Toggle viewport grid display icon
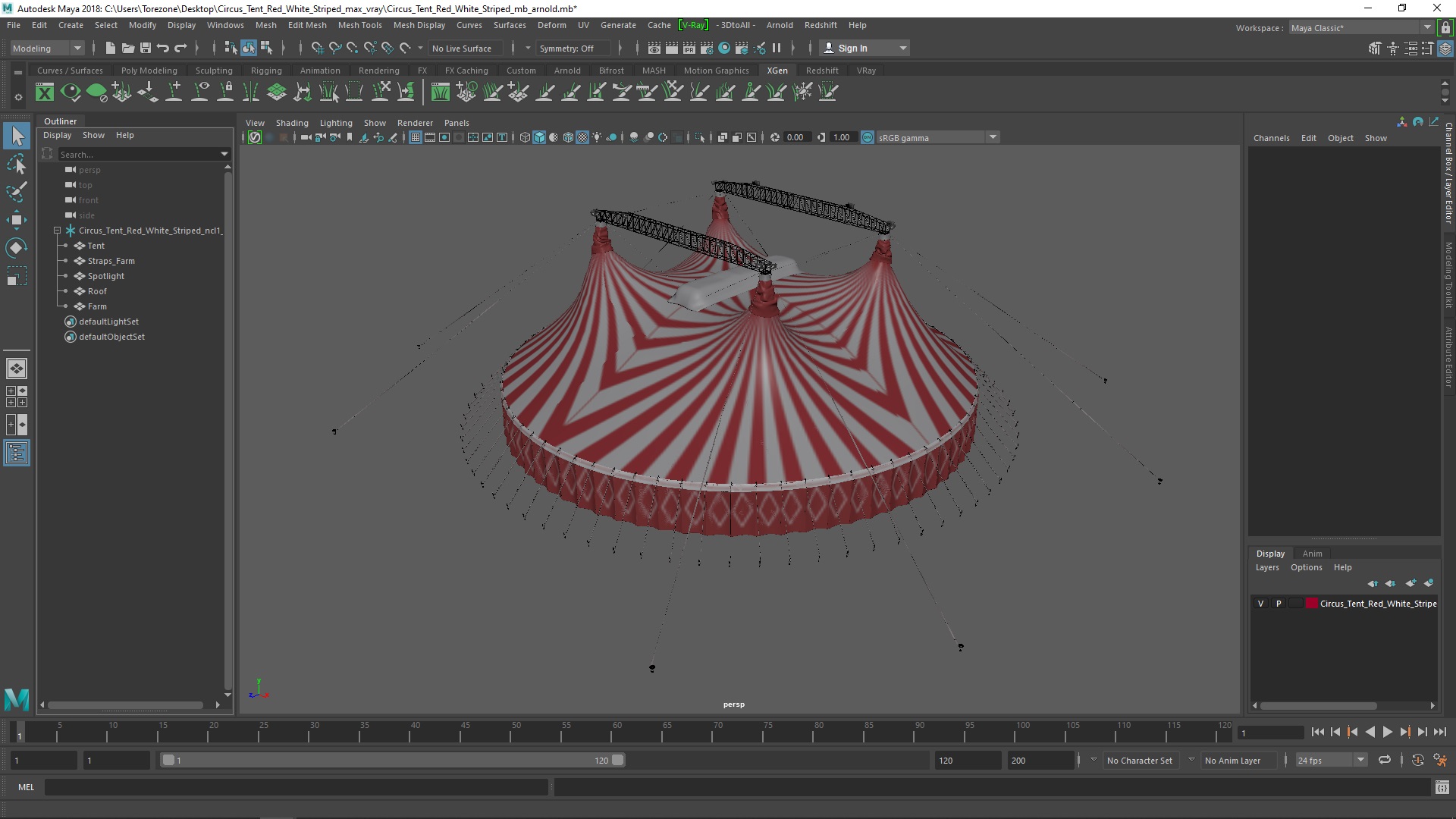Screen dimensions: 1456x819 point(416,137)
